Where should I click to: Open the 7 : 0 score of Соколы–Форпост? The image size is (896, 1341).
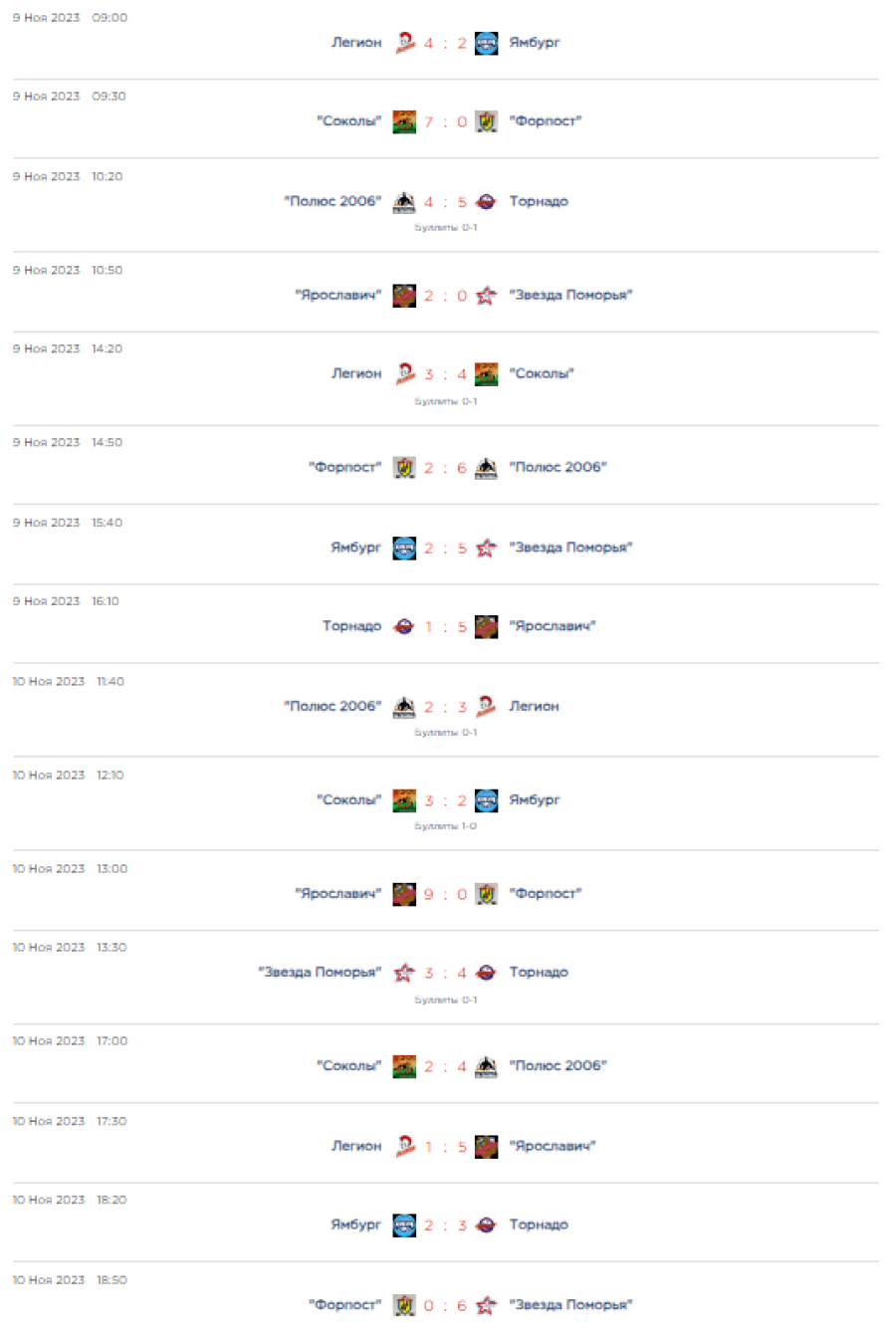(x=445, y=122)
